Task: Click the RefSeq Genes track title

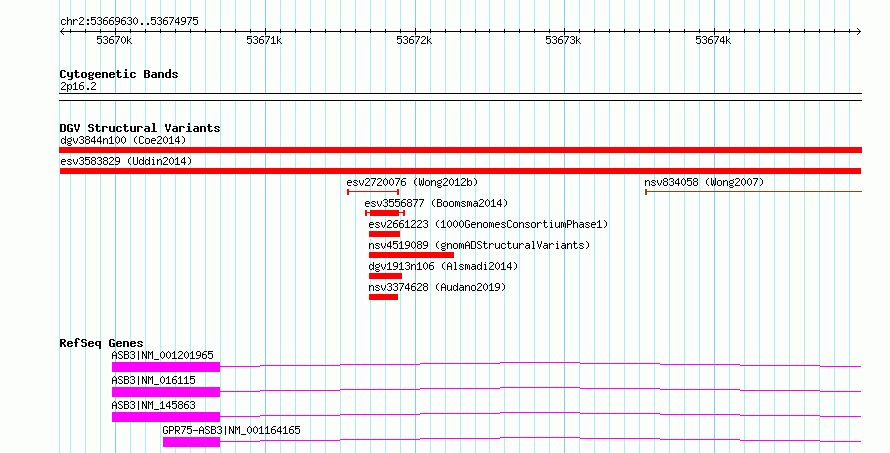Action: (x=101, y=343)
